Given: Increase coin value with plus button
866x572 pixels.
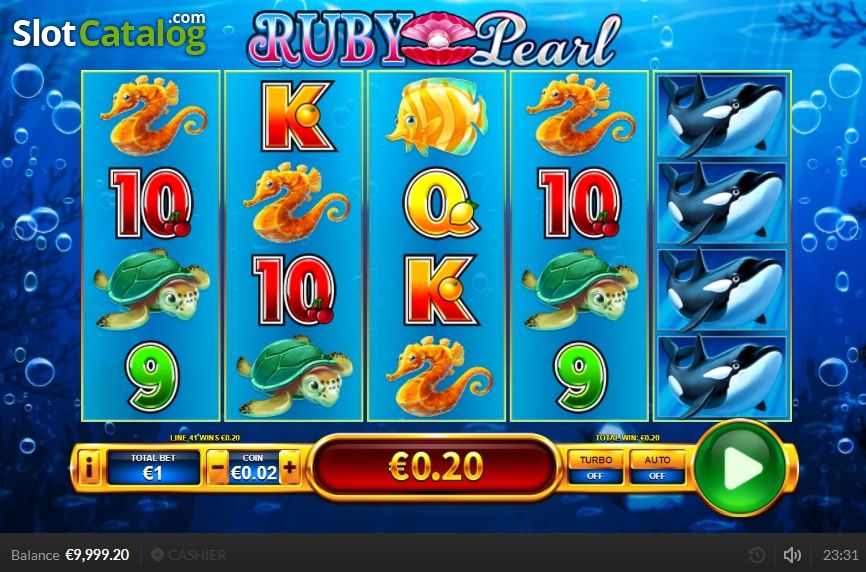Looking at the screenshot, I should [289, 467].
